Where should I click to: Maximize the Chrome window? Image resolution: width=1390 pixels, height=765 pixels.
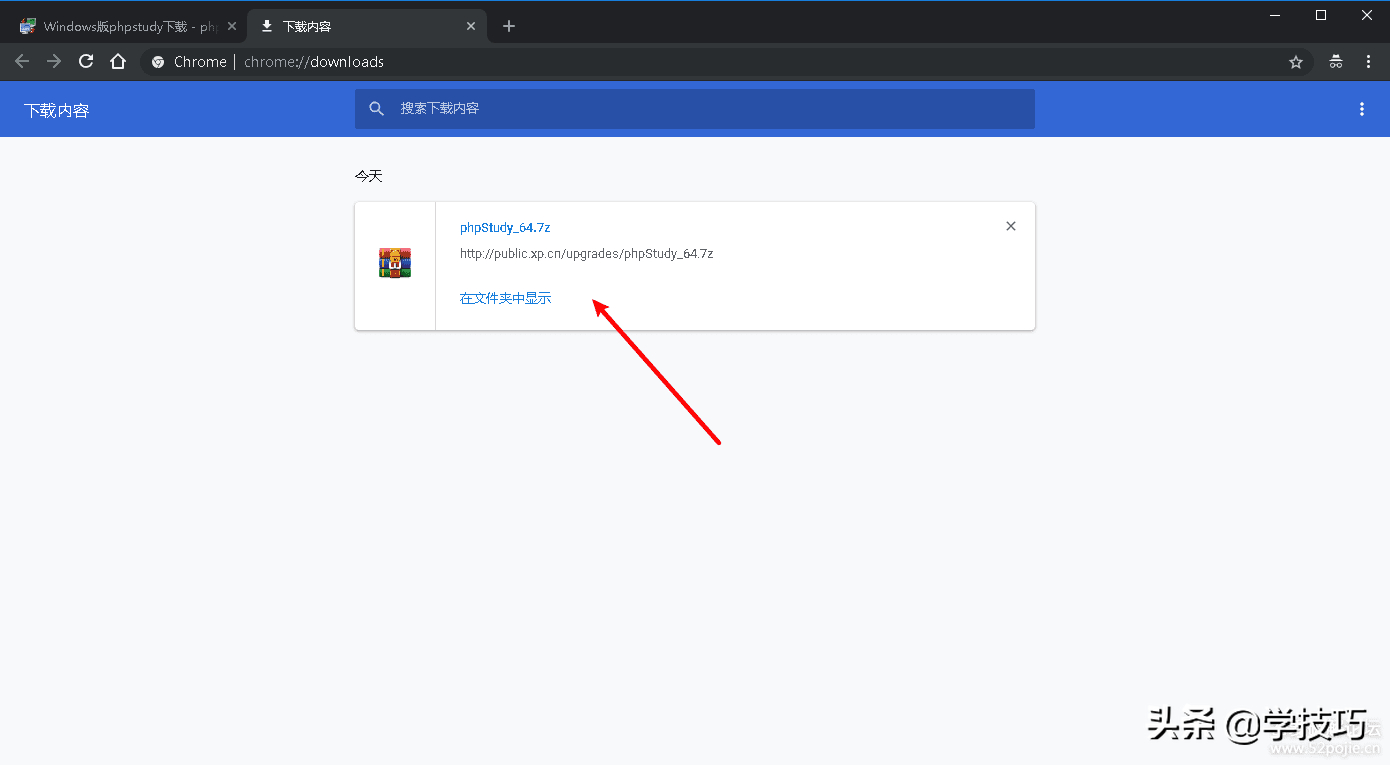click(1321, 15)
